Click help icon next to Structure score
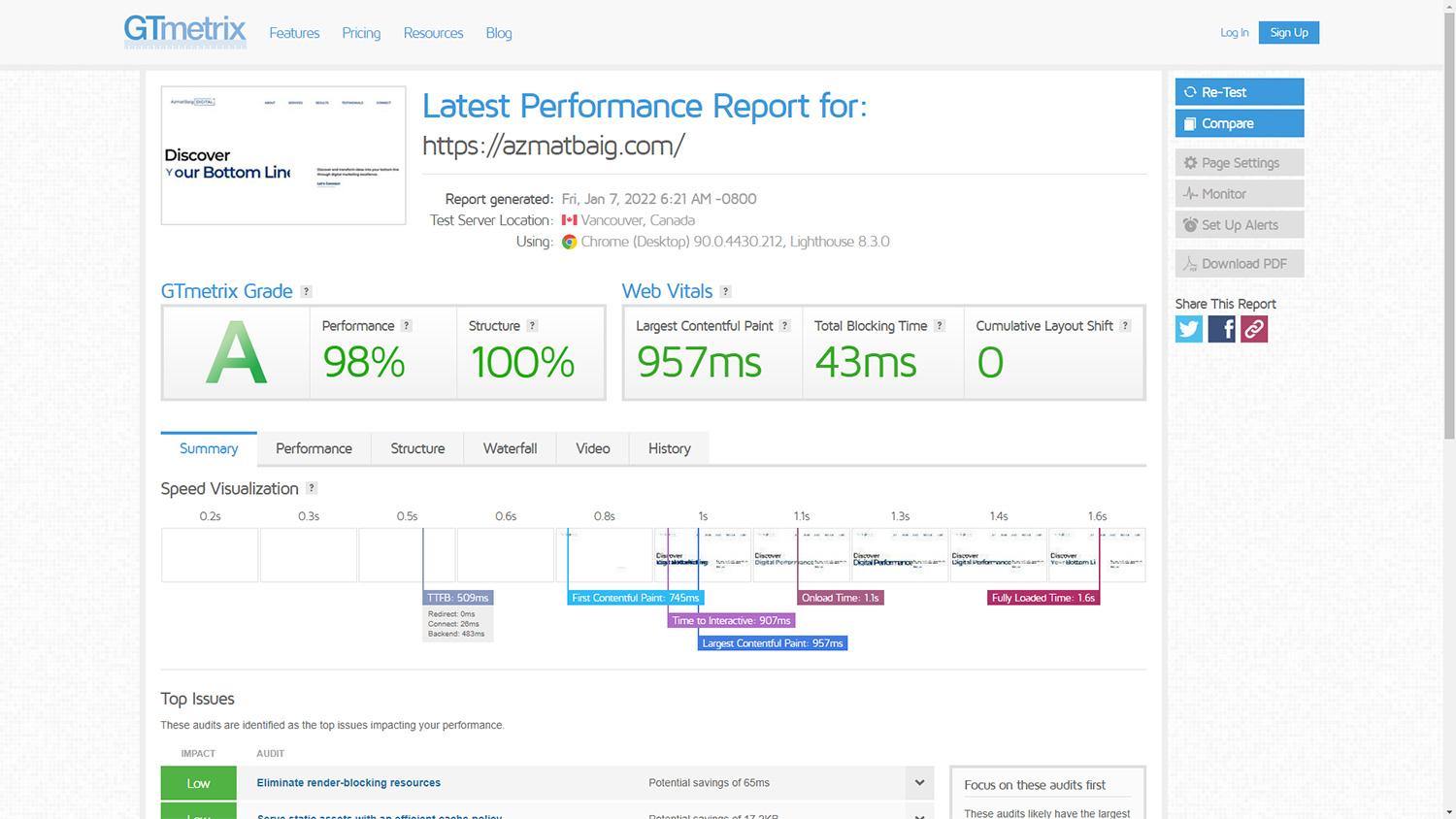Screen dimensions: 1456x819 532,326
